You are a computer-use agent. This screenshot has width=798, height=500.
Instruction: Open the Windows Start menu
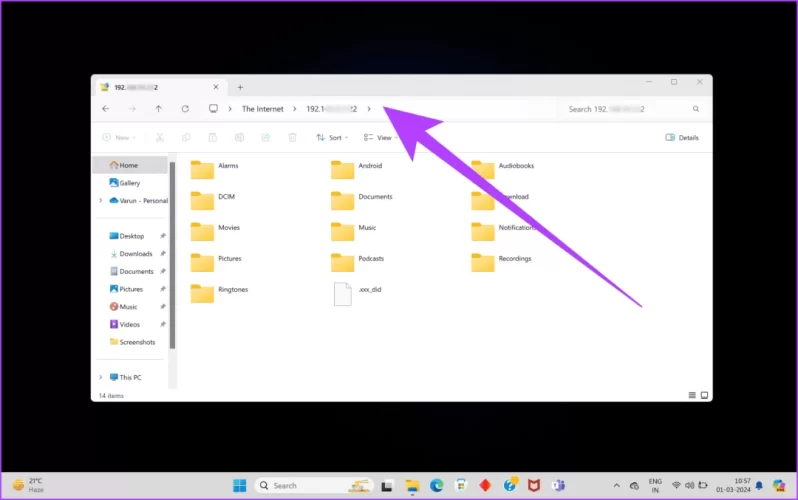tap(239, 485)
